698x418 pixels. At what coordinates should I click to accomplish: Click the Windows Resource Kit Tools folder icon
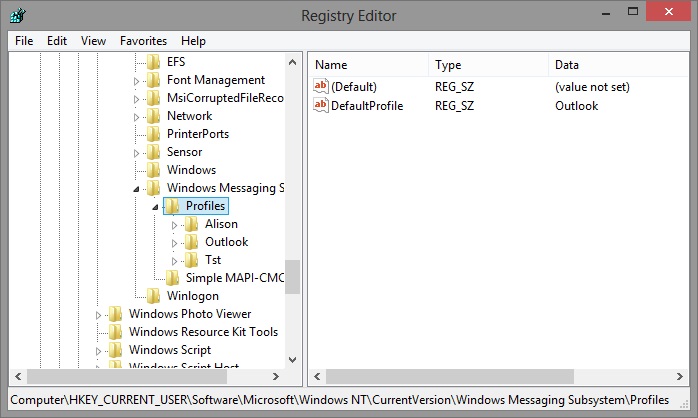click(x=116, y=332)
